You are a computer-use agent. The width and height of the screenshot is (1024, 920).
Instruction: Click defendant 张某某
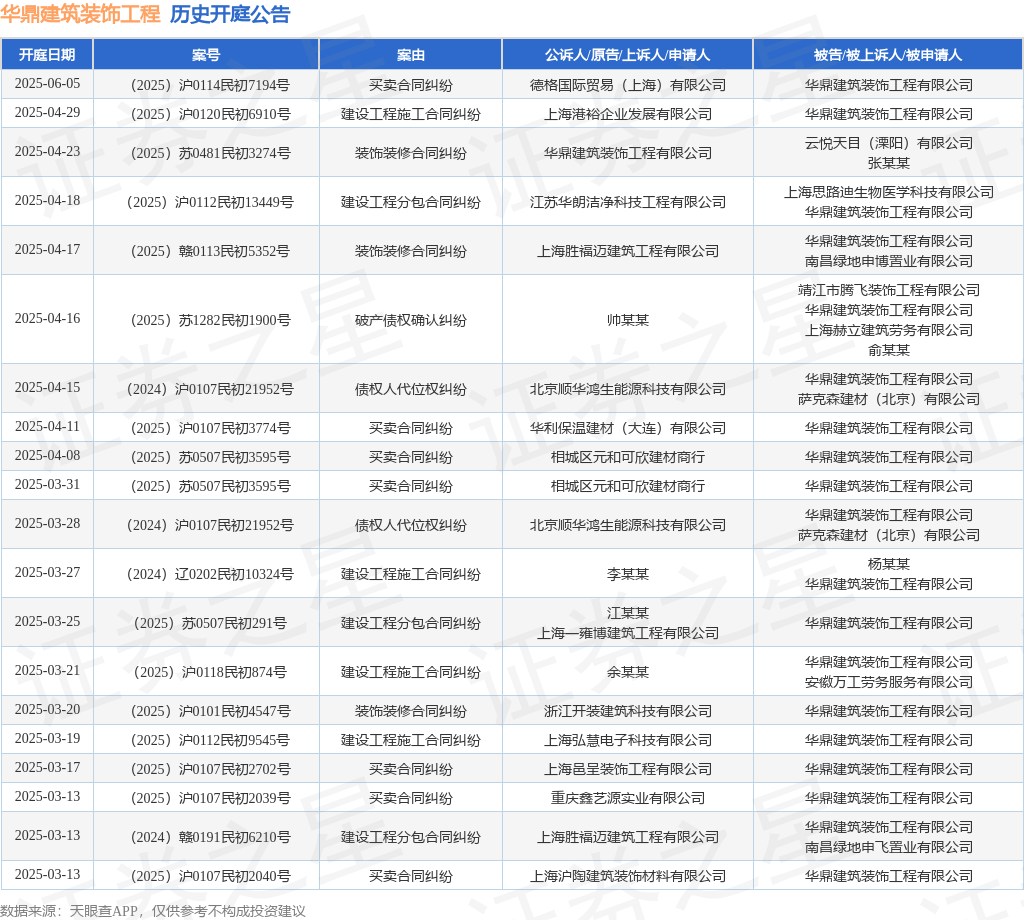tap(888, 163)
